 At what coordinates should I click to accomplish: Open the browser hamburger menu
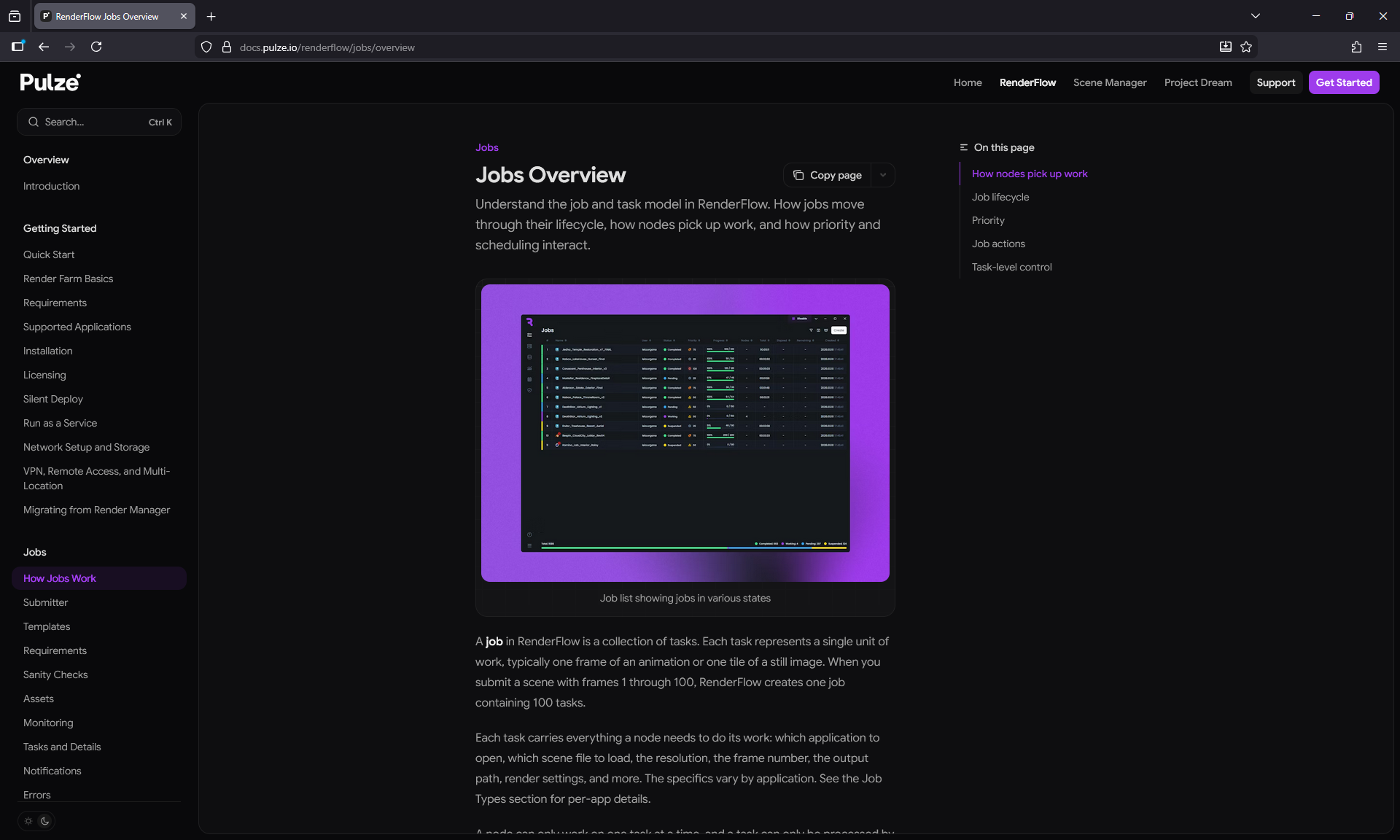pos(1382,47)
